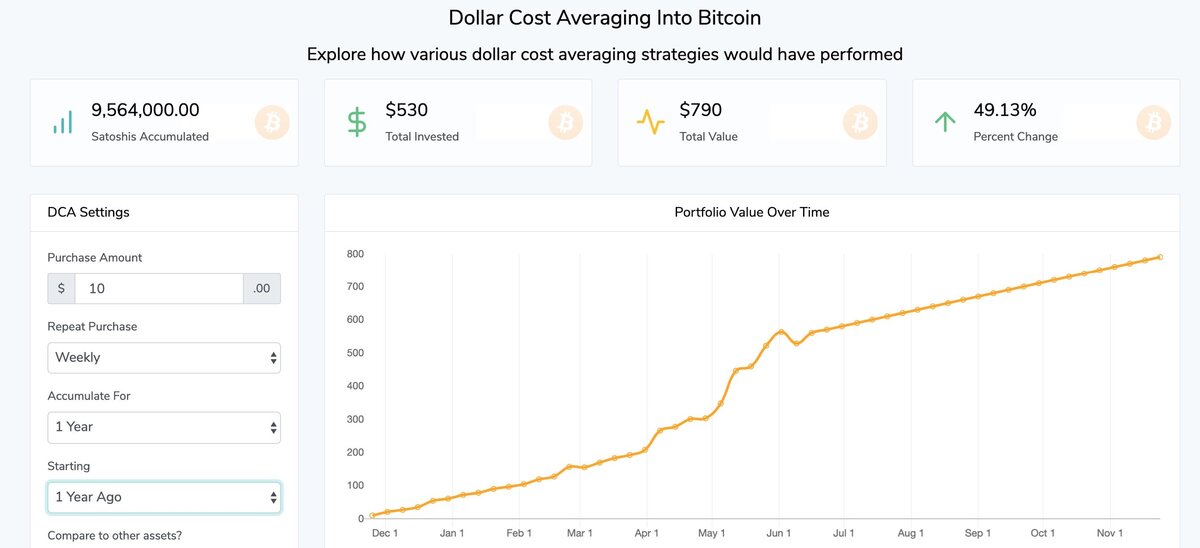This screenshot has height=548, width=1200.
Task: Click the Dollar Cost Averaging Into Bitcoin heading
Action: tap(604, 18)
